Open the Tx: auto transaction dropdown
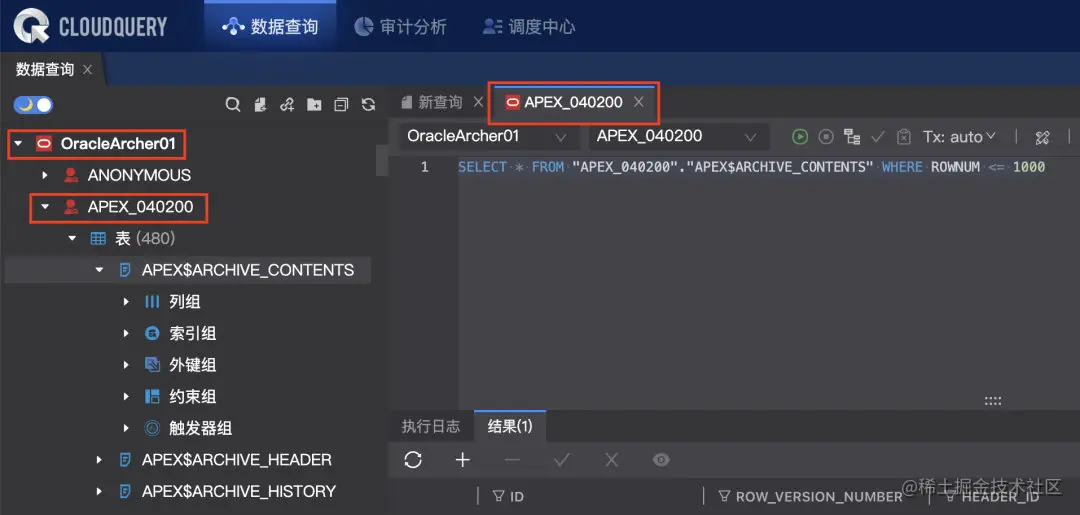 (x=959, y=137)
